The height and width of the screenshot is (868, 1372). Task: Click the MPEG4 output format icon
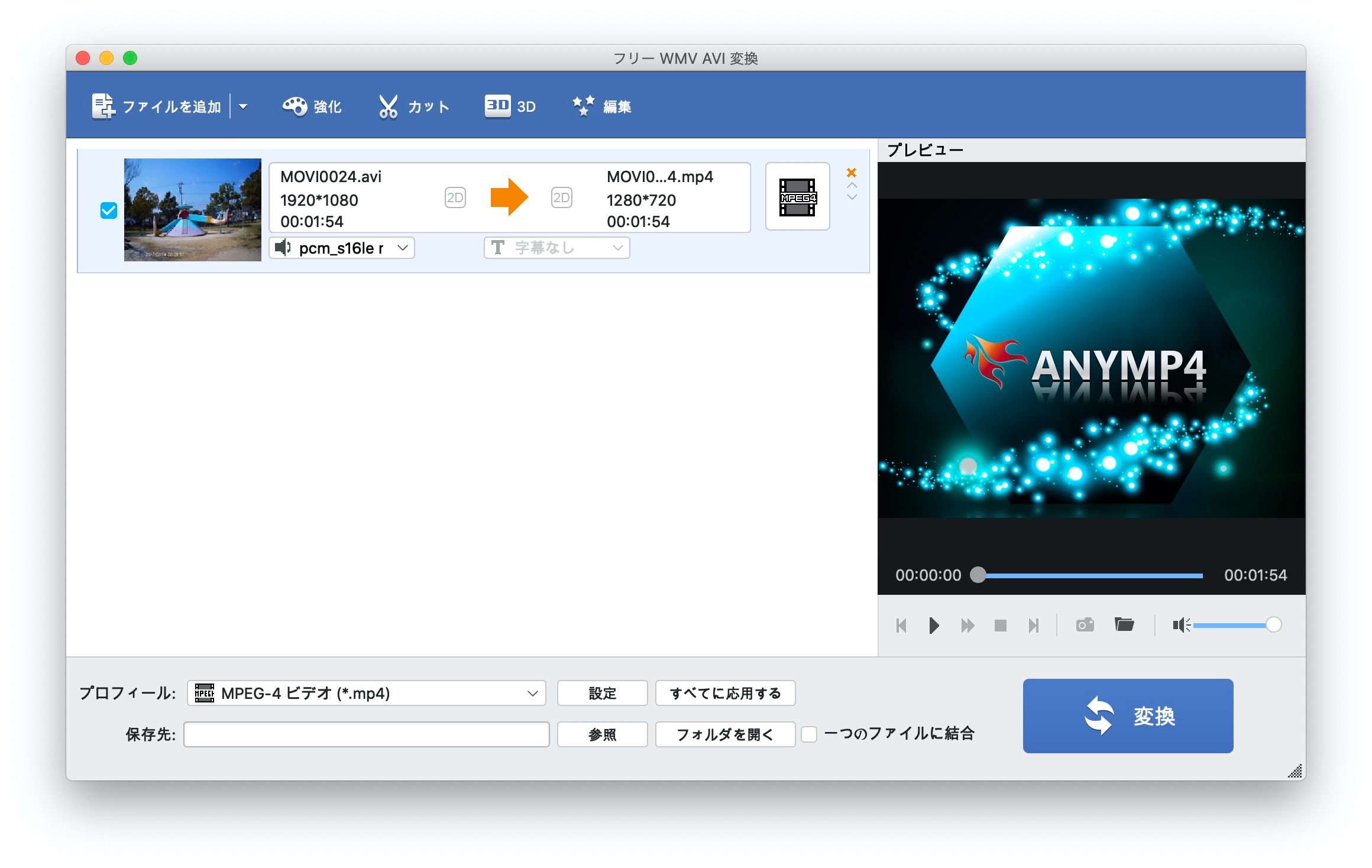pos(797,197)
